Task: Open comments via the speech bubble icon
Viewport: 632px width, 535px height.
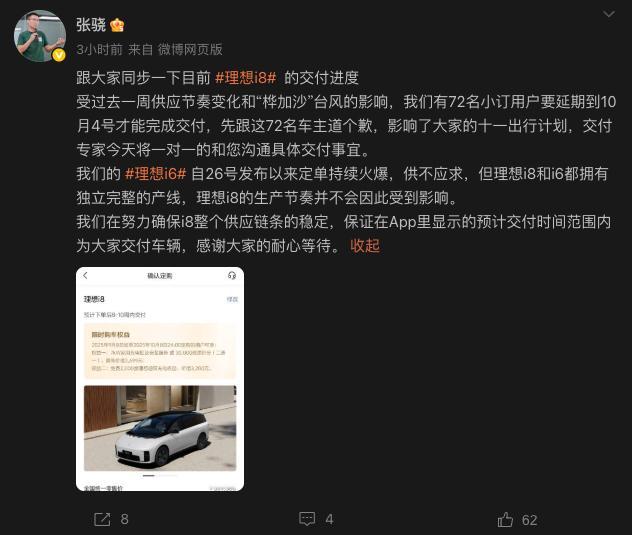Action: [307, 519]
